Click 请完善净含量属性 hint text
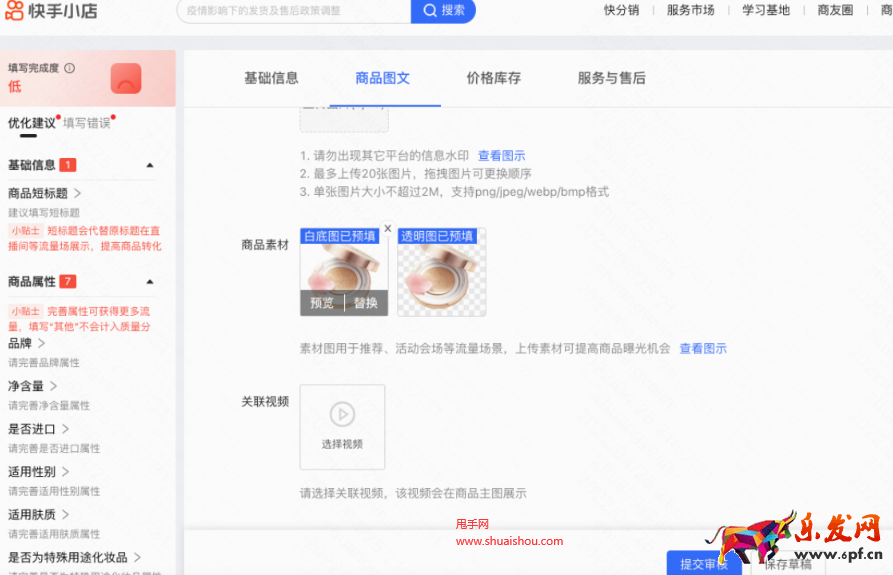893x575 pixels. (49, 405)
